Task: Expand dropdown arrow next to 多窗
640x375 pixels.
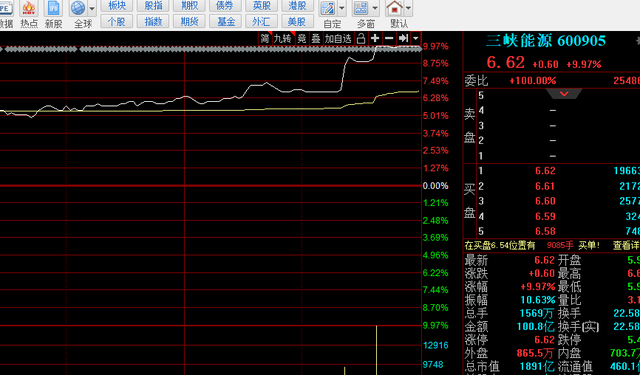Action: [375, 8]
